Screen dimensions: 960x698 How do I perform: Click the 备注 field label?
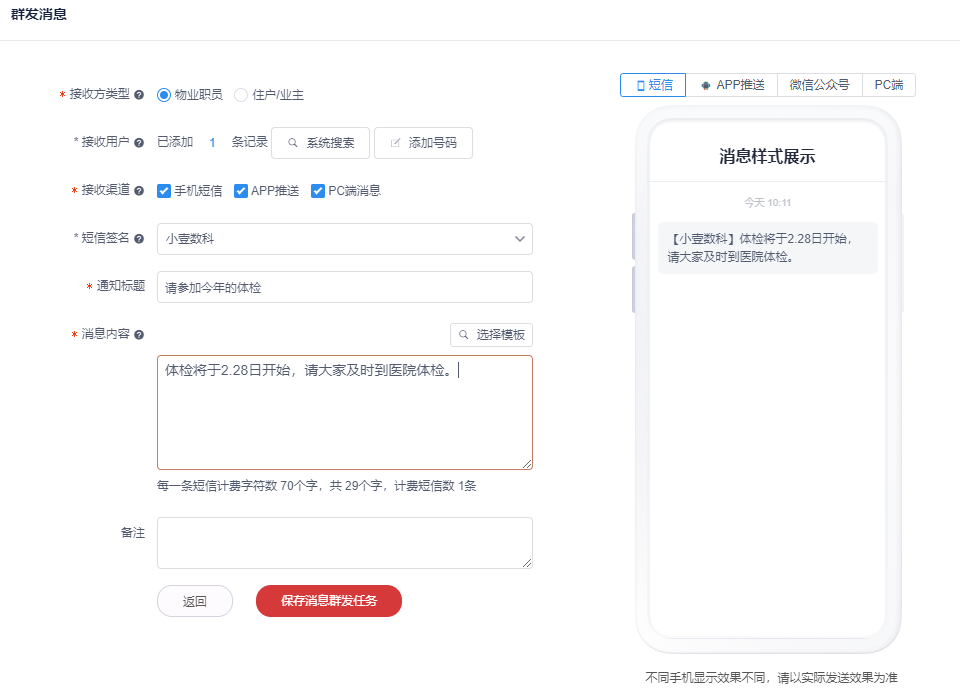pos(133,533)
